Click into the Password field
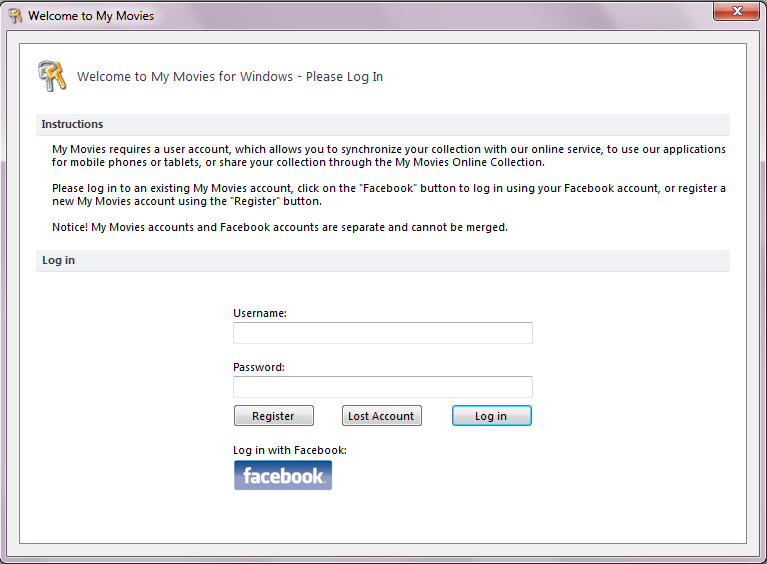 pyautogui.click(x=382, y=387)
